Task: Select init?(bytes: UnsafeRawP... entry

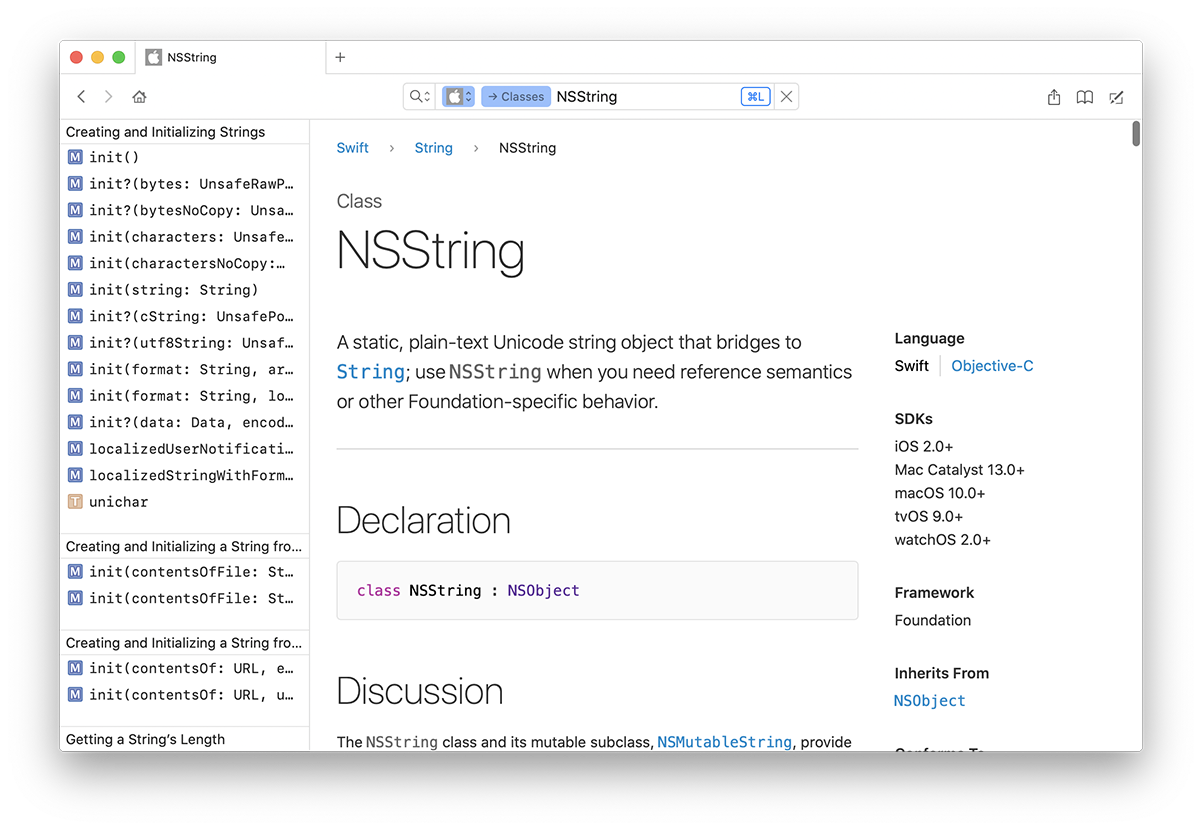Action: coord(185,184)
